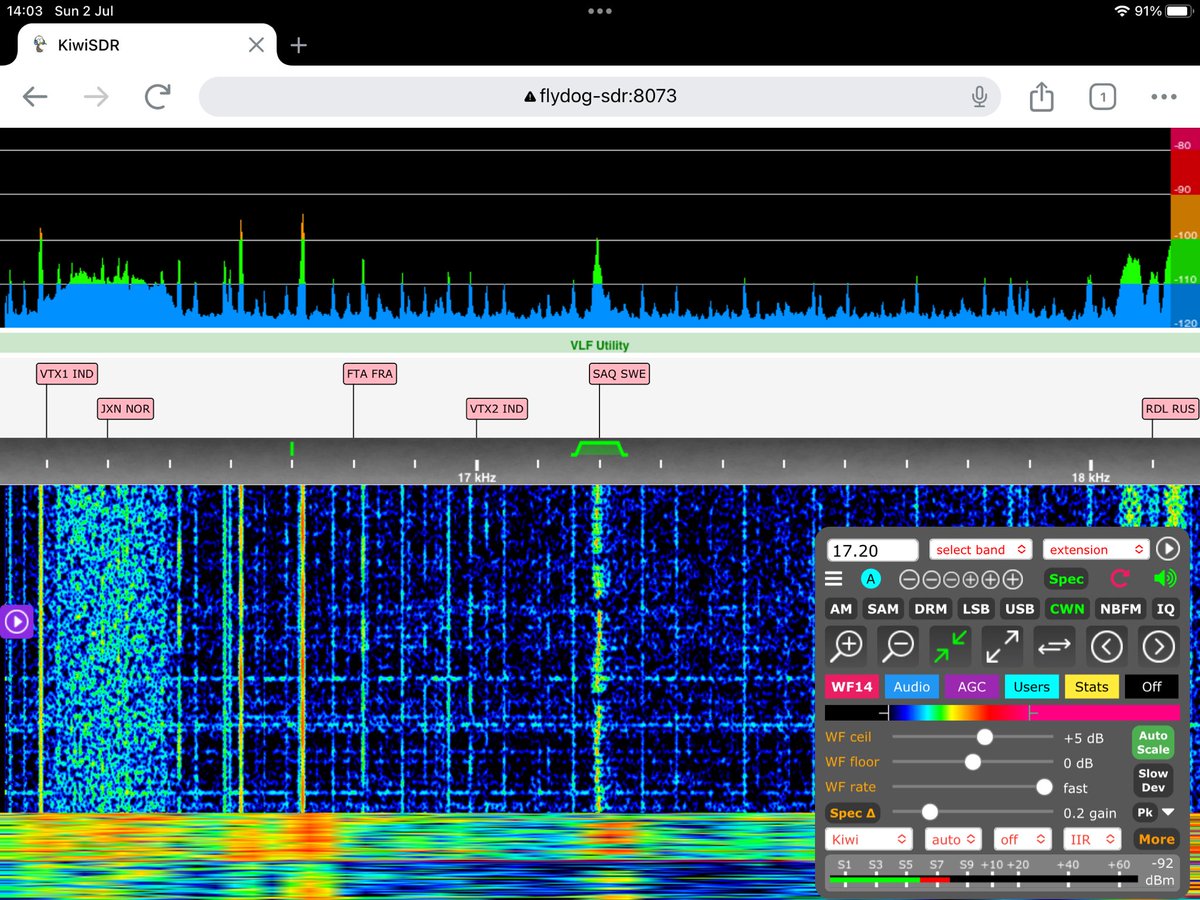Select CWN mode
Screen dimensions: 1200x900
coord(1066,609)
